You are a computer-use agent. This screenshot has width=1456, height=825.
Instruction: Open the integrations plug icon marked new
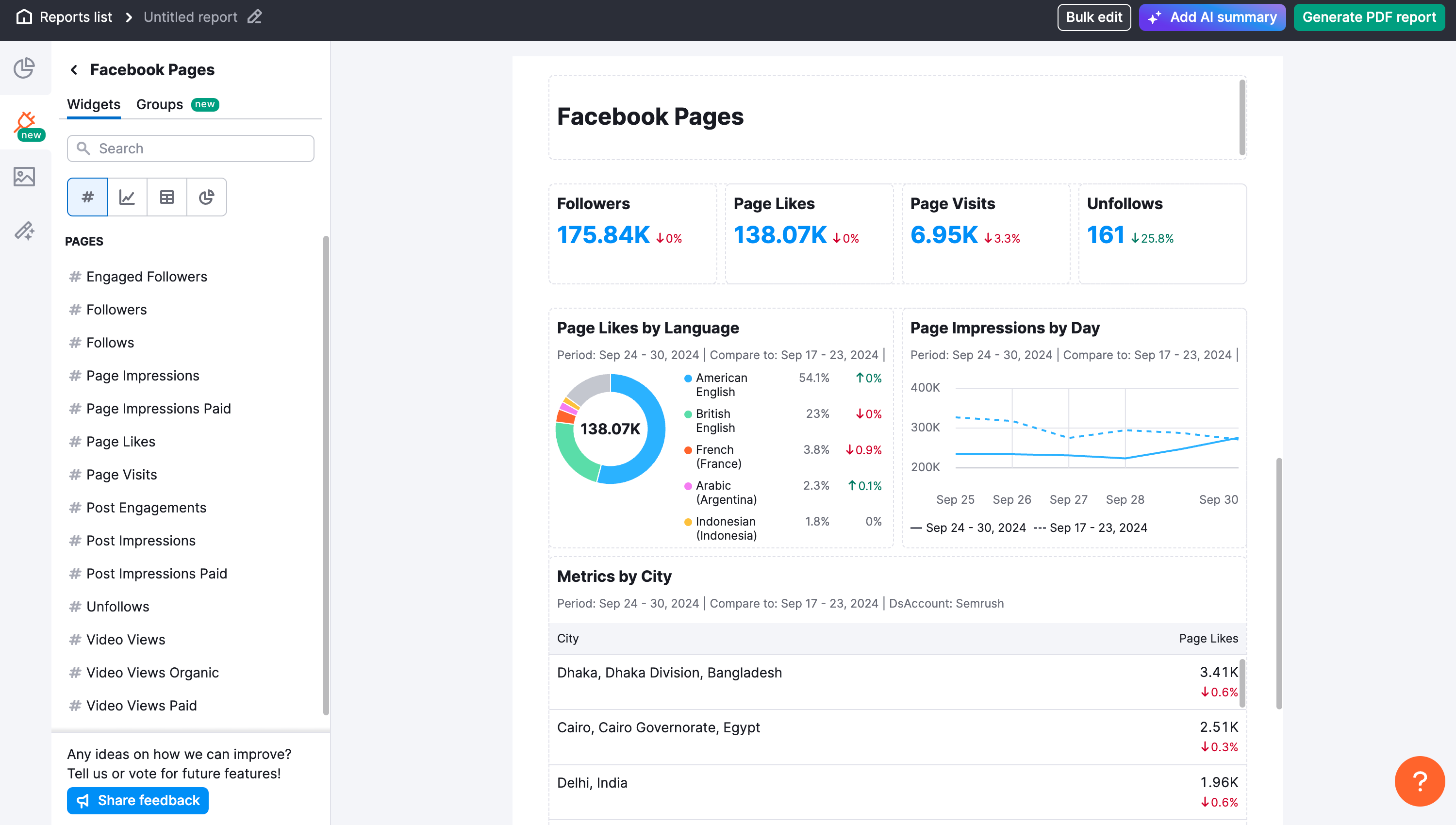pos(25,122)
